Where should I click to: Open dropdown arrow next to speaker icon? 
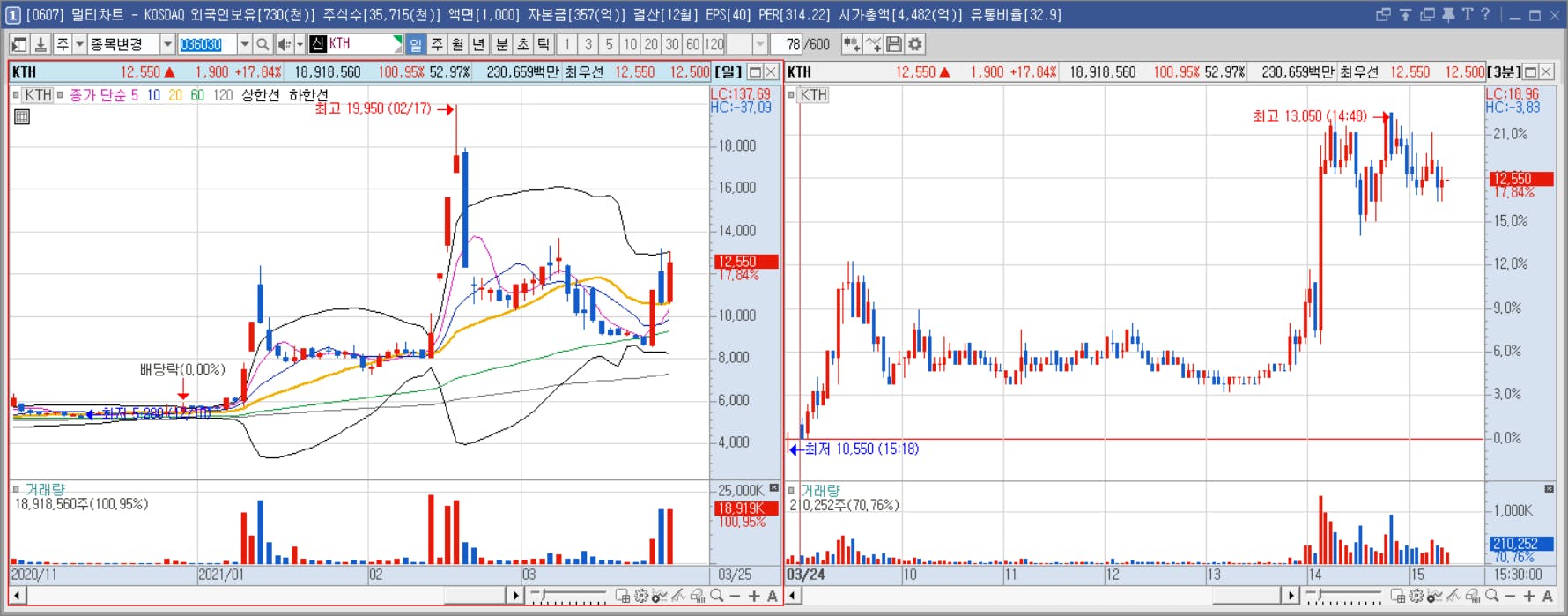[x=300, y=44]
